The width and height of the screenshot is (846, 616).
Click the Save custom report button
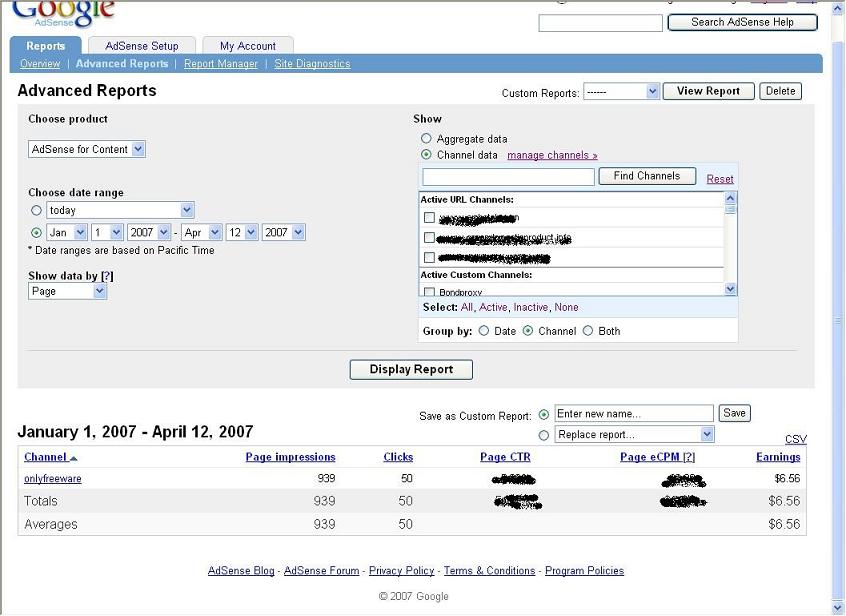pyautogui.click(x=734, y=413)
